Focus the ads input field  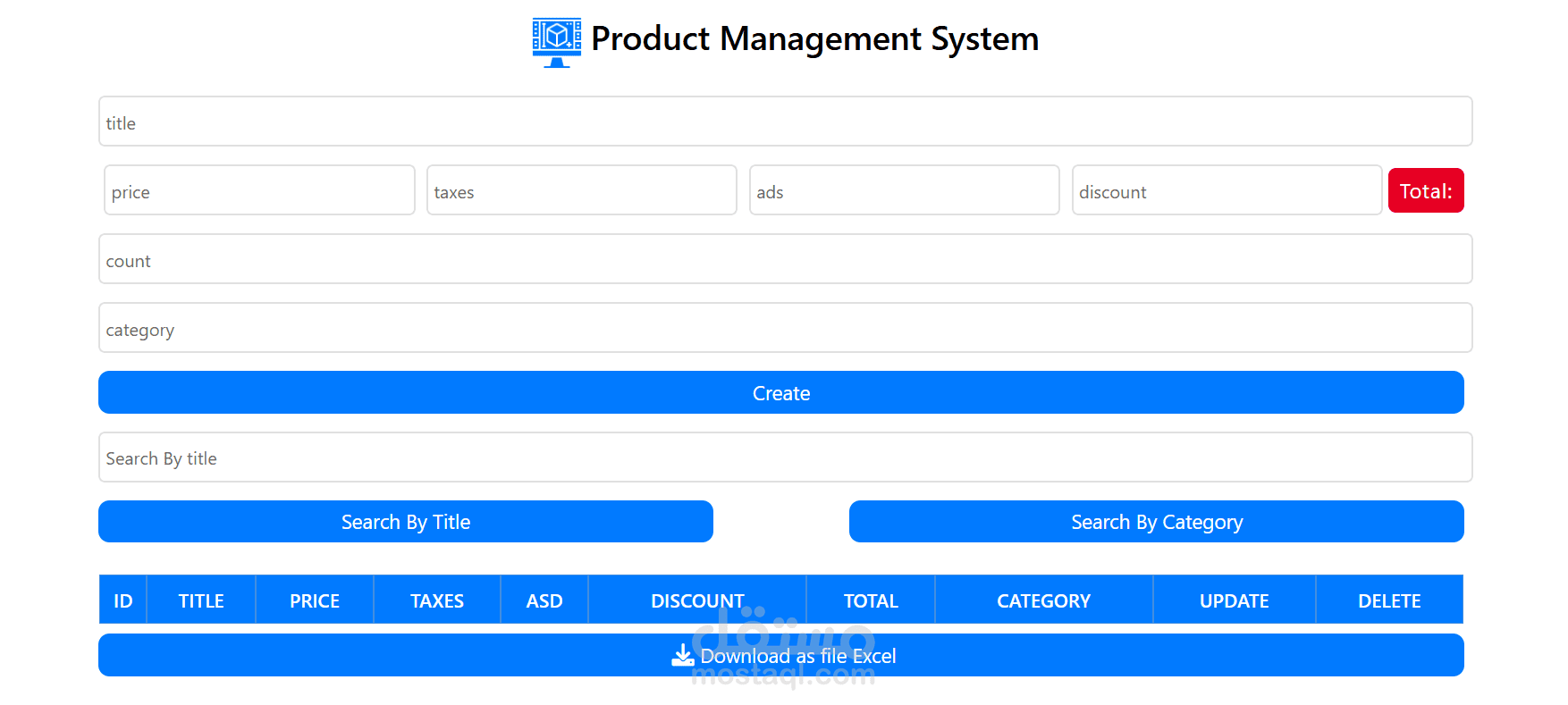[904, 190]
